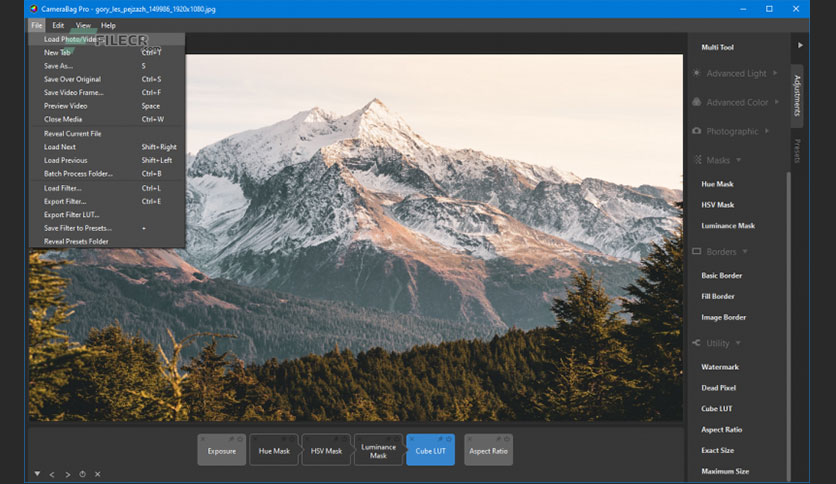Screen dimensions: 836x484
Task: Choose Export Filter... from the menu
Action: 107,201
